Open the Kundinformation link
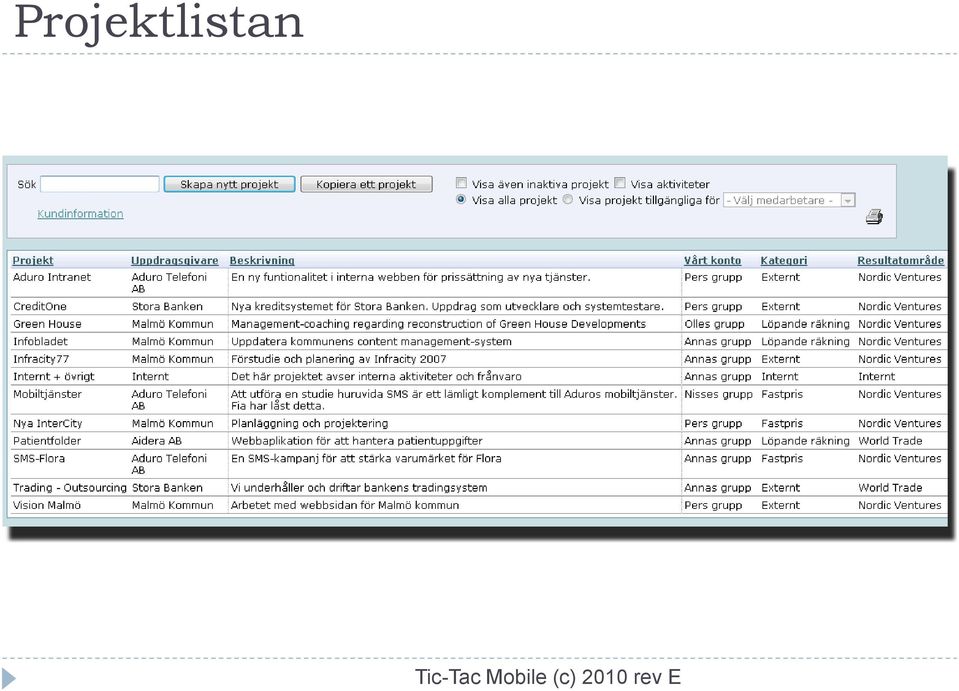This screenshot has width=959, height=691. 80,213
